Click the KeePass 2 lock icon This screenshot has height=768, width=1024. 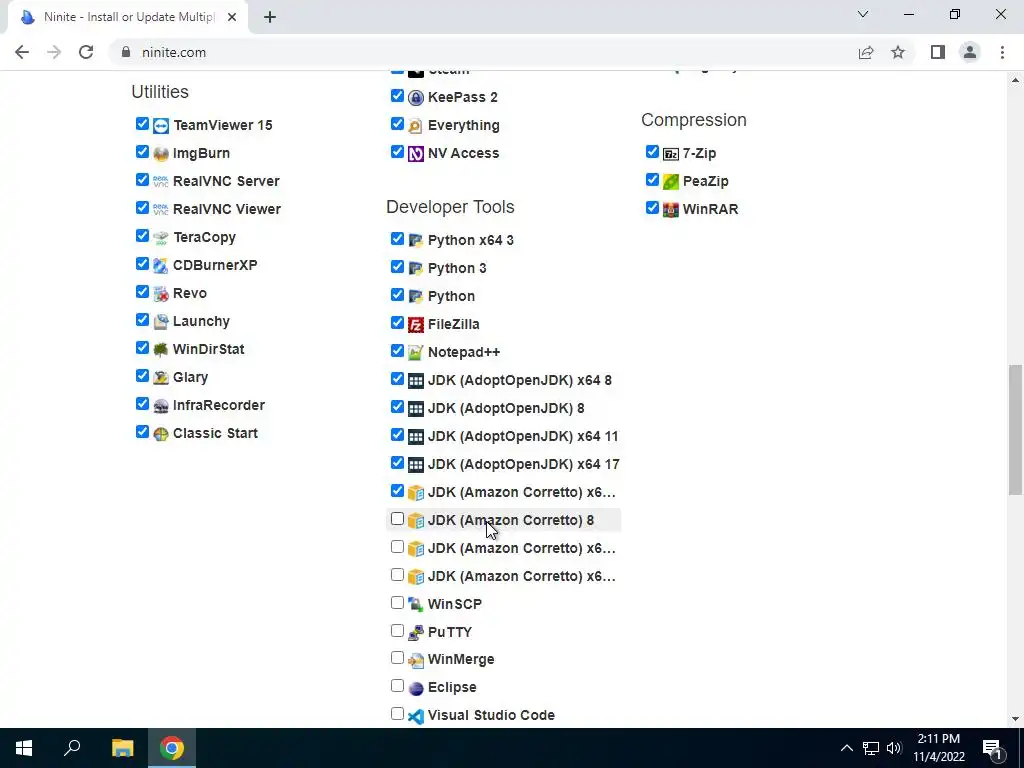coord(416,97)
